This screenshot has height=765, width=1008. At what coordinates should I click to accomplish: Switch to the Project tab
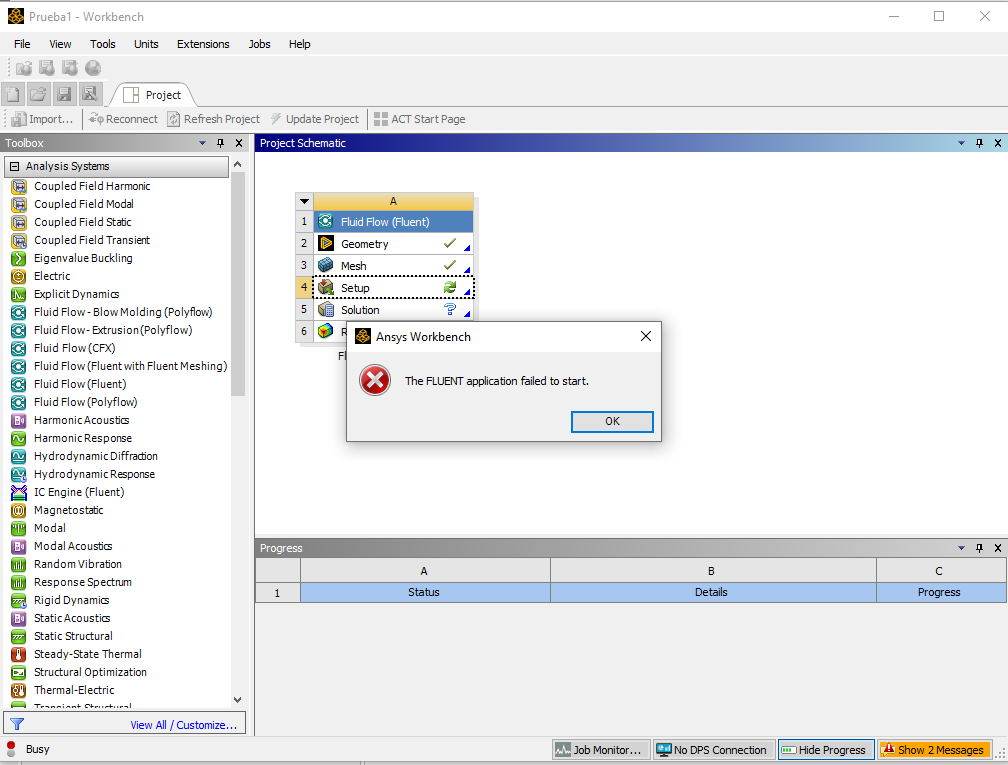[x=153, y=95]
